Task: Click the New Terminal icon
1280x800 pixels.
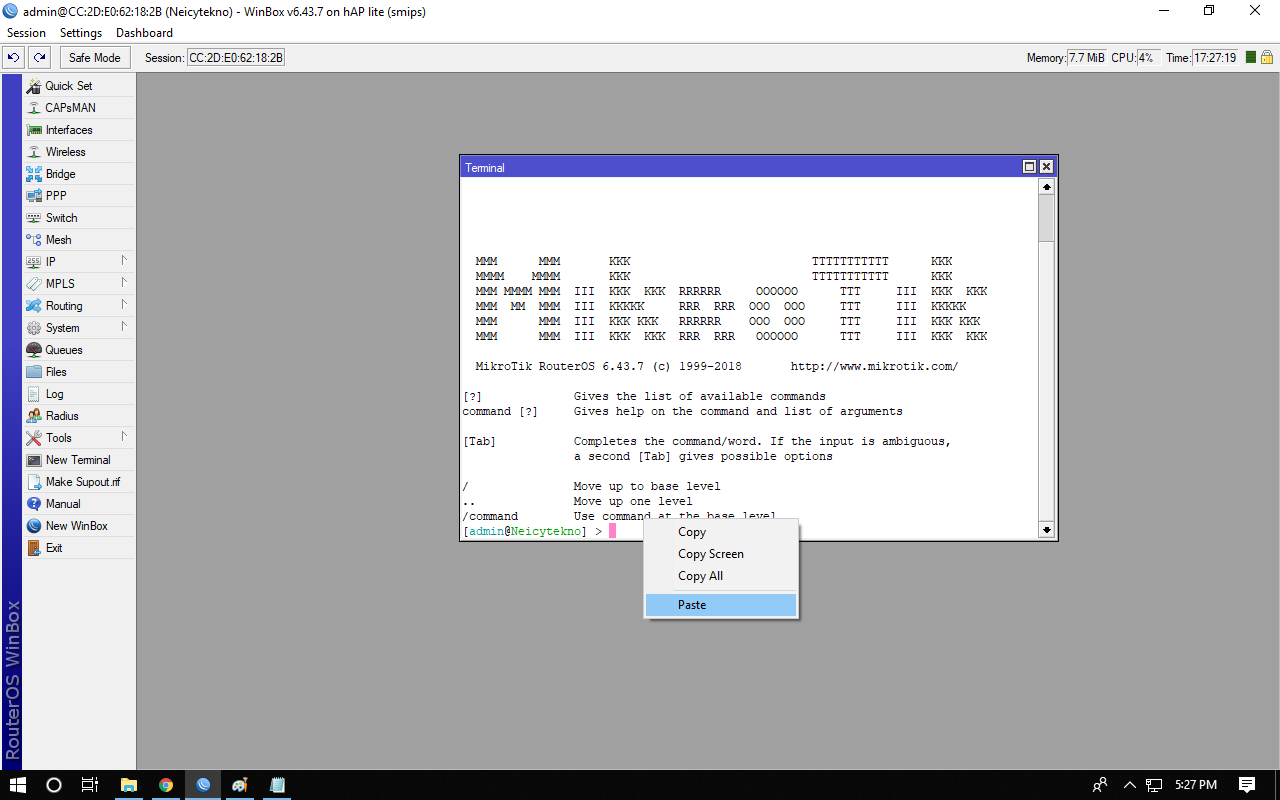Action: pos(34,460)
